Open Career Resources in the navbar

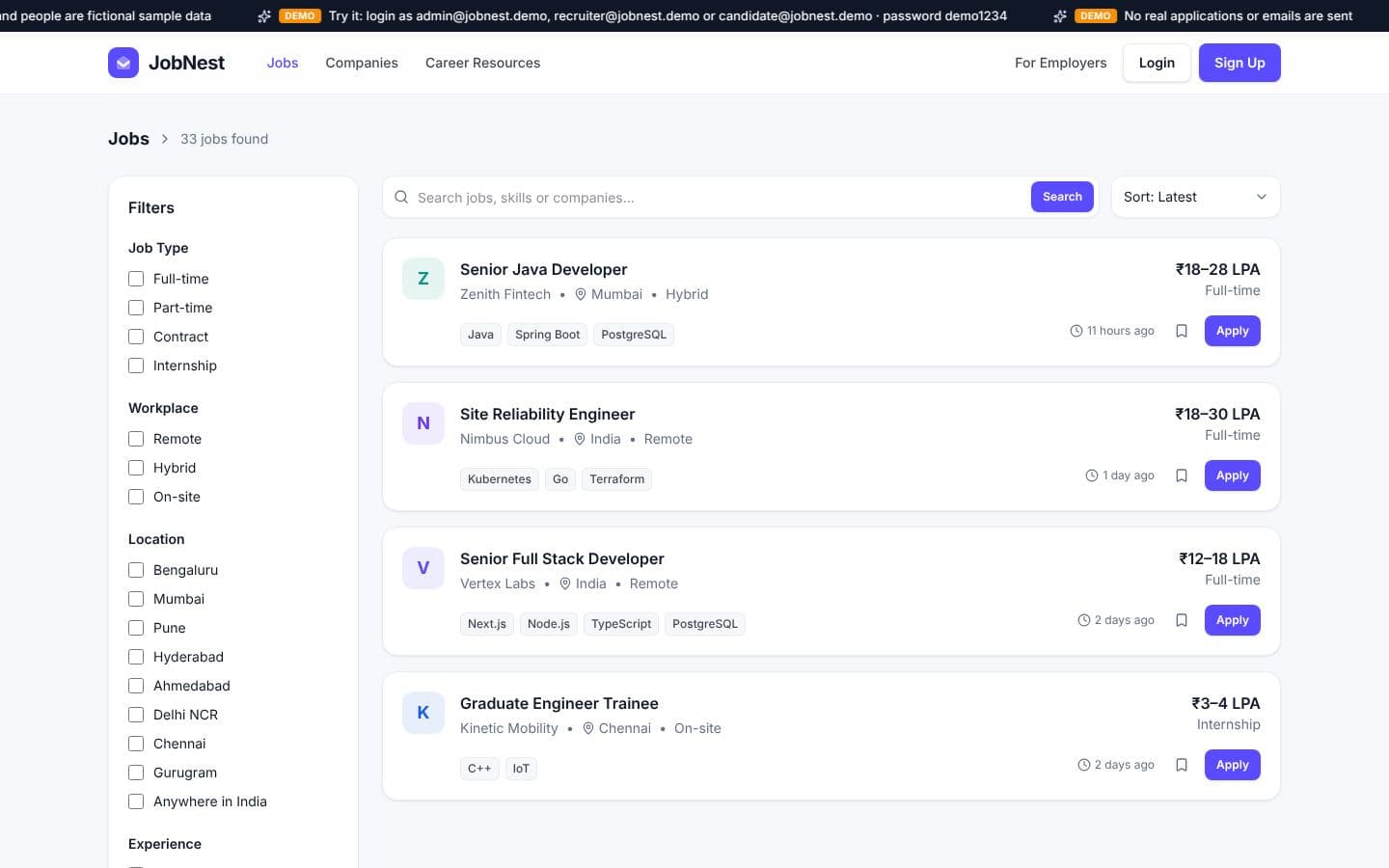(482, 63)
